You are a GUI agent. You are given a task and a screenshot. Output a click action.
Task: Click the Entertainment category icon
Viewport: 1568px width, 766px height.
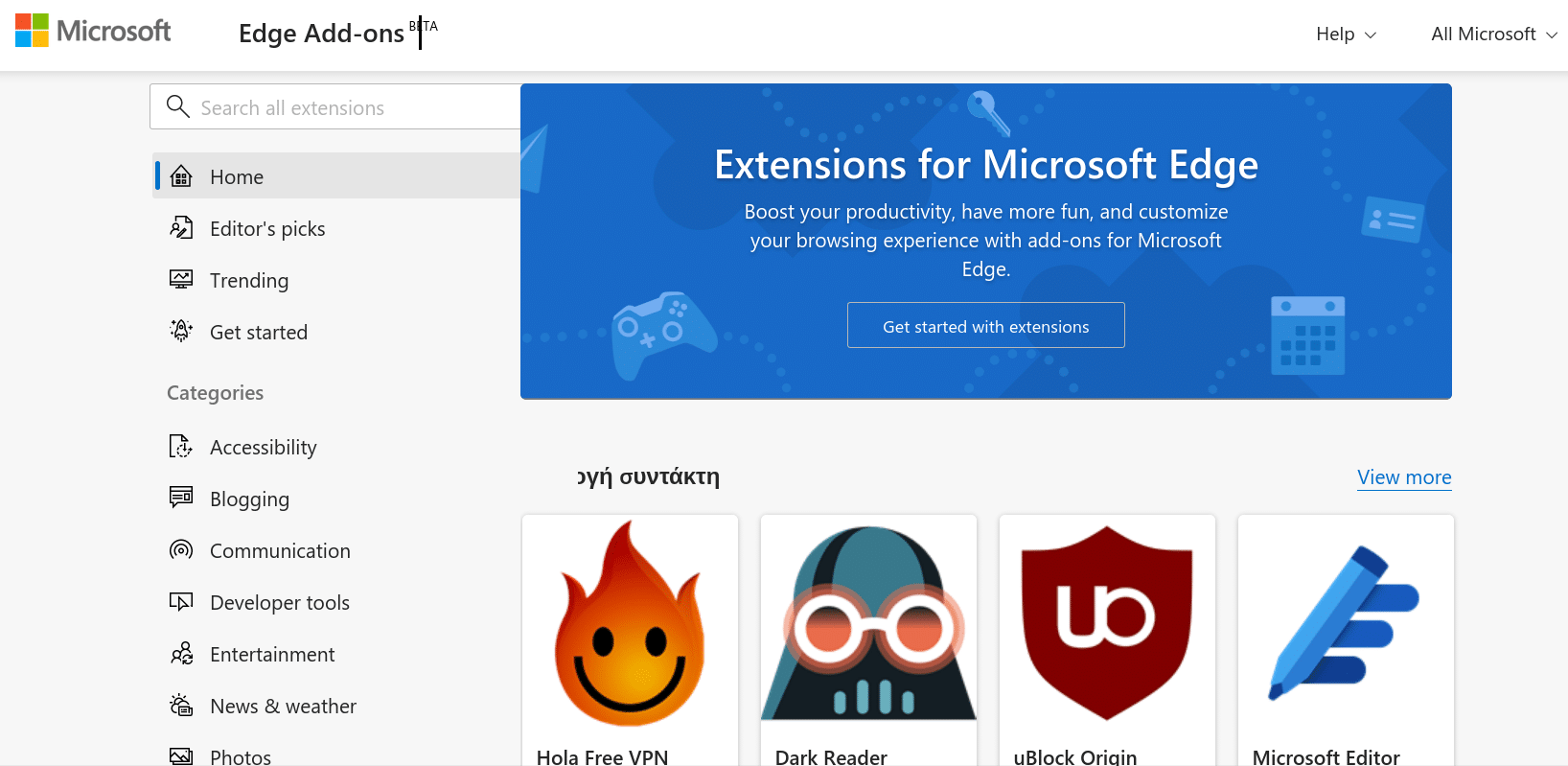(181, 654)
